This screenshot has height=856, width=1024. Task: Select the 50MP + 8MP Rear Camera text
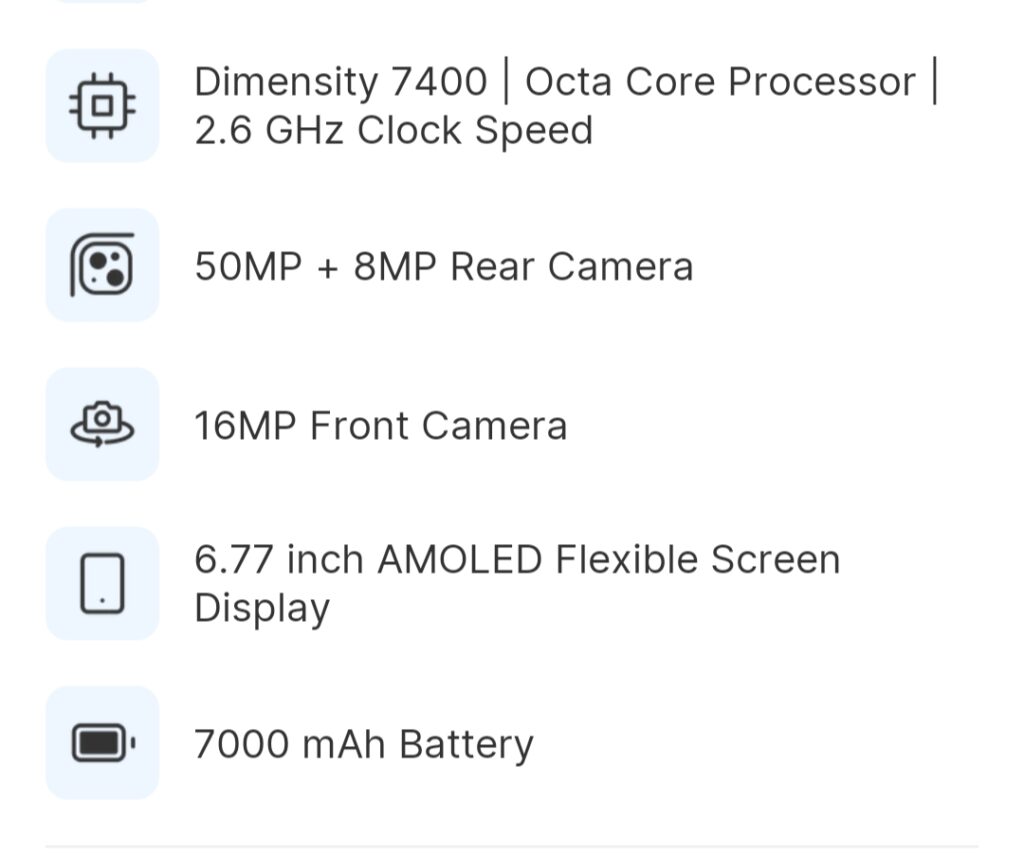pos(445,266)
